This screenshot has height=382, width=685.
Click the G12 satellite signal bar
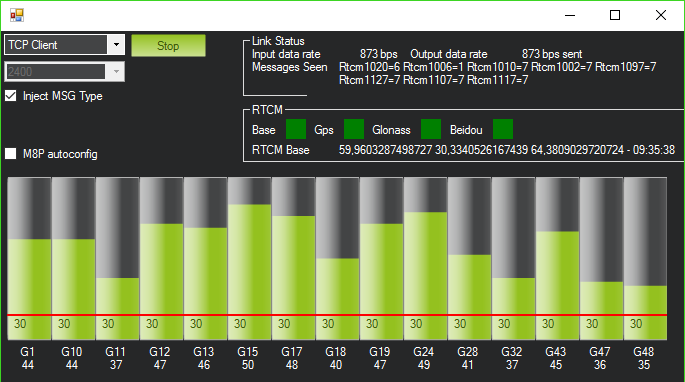[162, 258]
